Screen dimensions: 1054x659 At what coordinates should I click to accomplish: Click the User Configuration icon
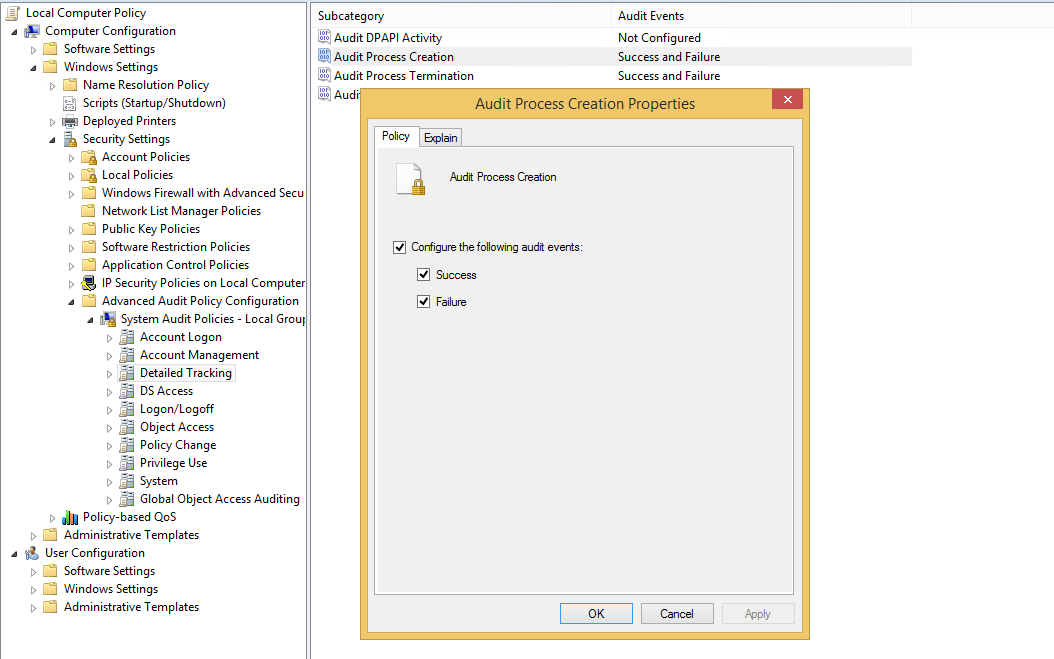point(32,553)
